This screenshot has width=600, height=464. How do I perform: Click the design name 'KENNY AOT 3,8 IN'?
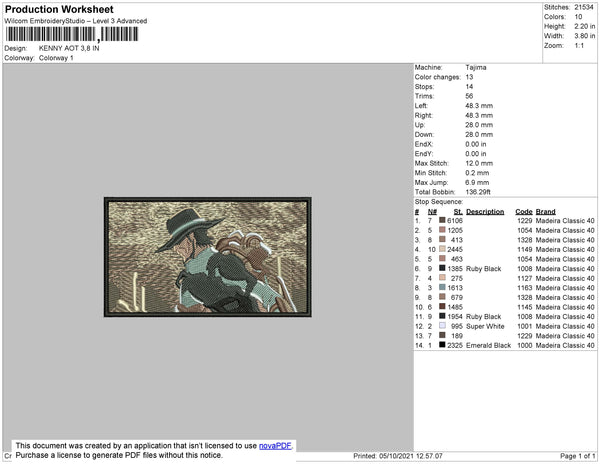[x=69, y=48]
